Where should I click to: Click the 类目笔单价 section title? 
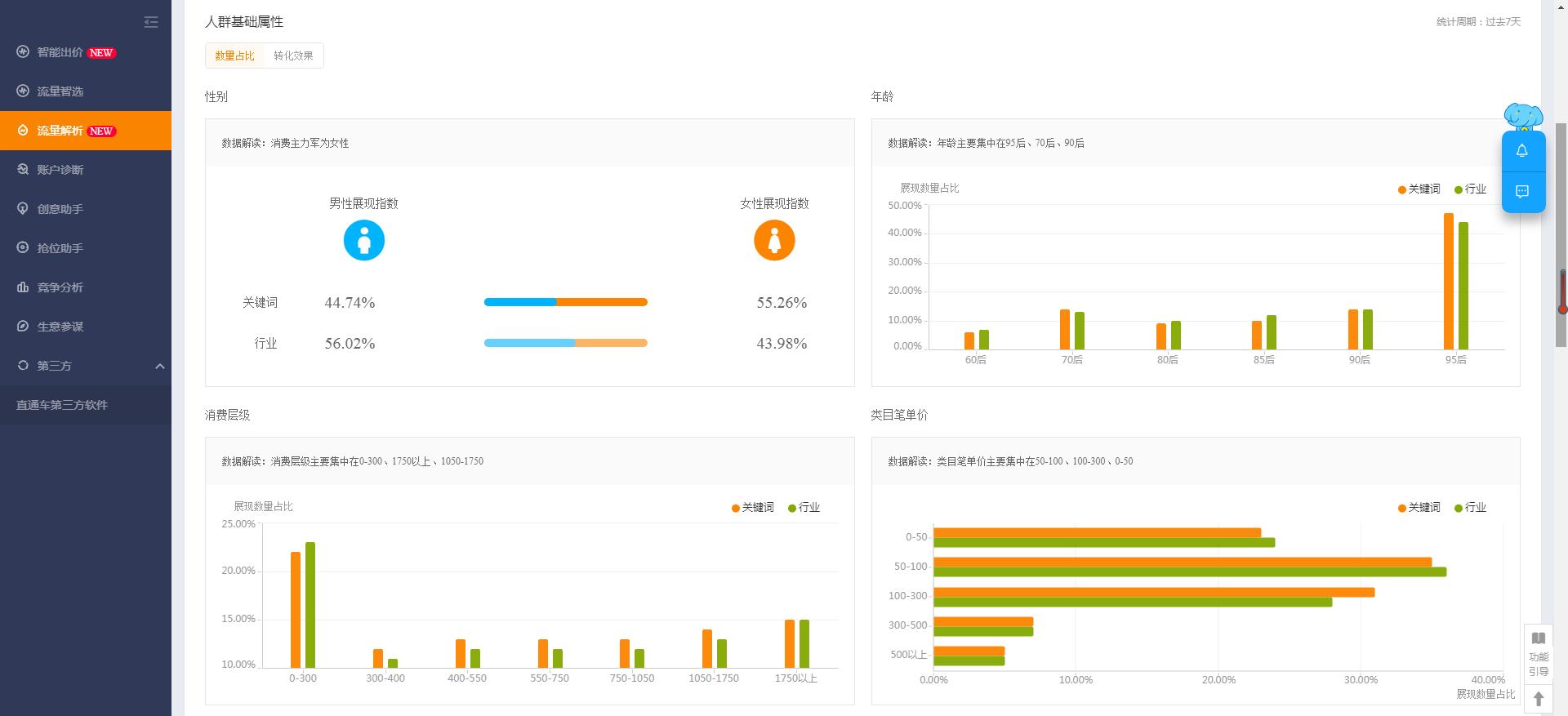click(899, 415)
